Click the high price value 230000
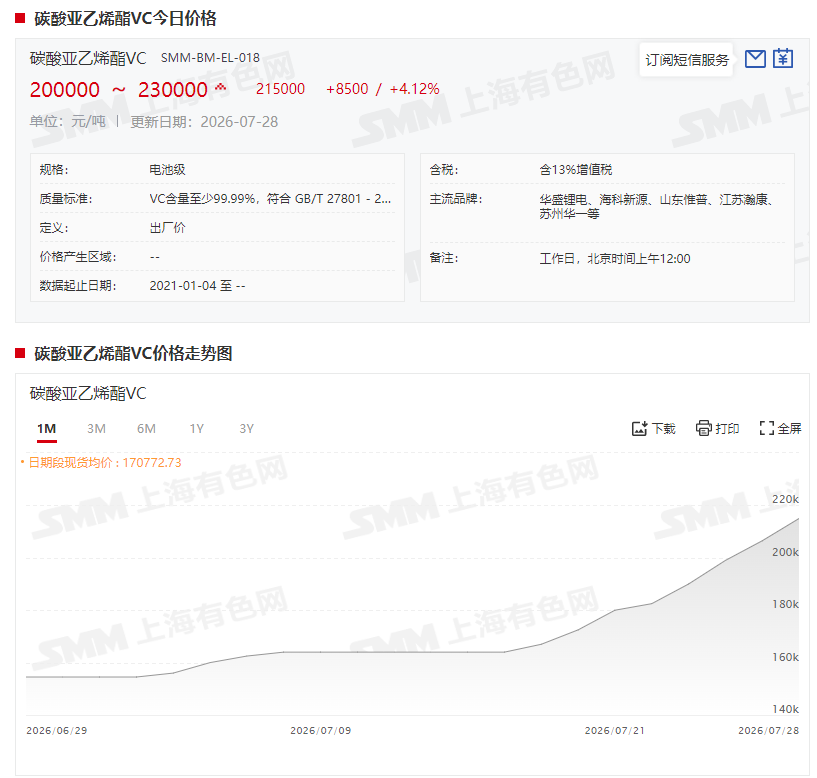817x778 pixels. (172, 90)
